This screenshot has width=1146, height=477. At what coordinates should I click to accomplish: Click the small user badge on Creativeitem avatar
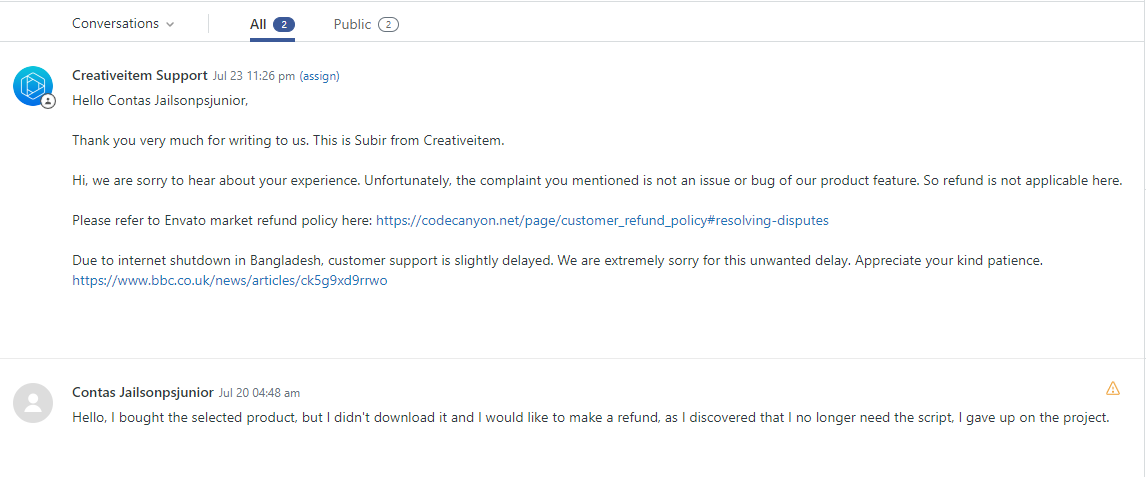pos(48,101)
